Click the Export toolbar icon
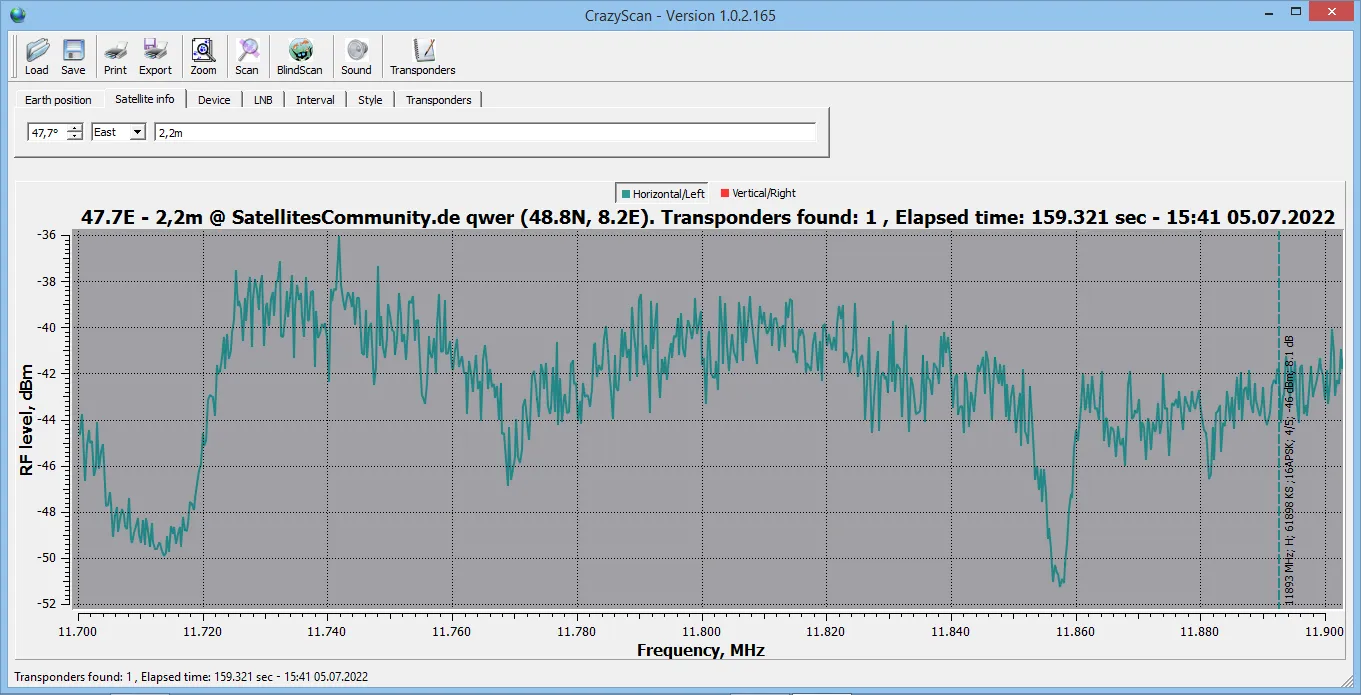Viewport: 1361px width, 695px height. [x=155, y=56]
